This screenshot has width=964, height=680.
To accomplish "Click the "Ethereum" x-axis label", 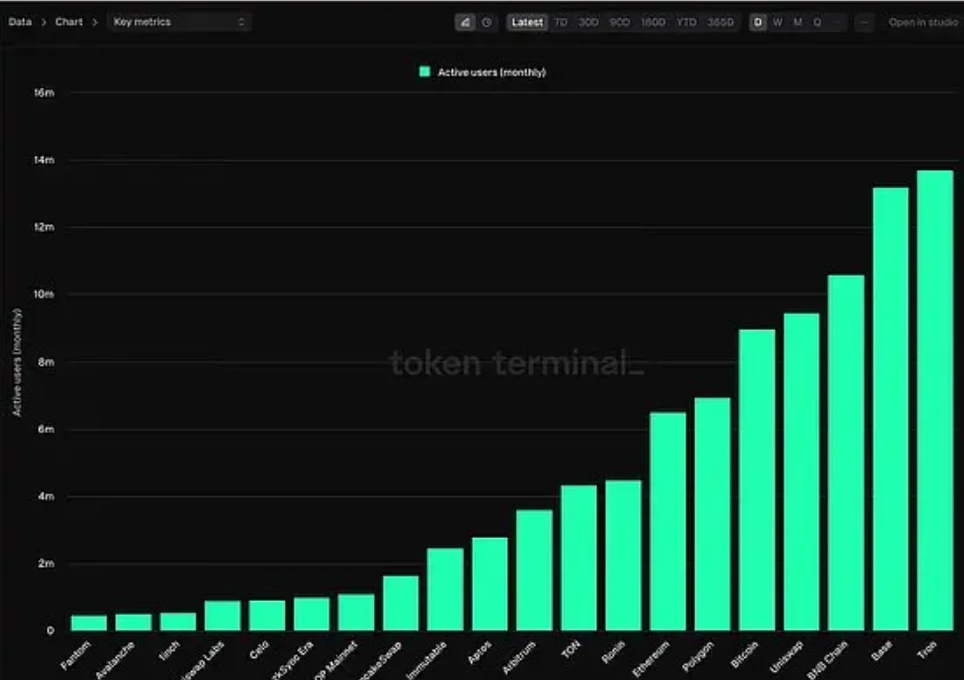I will pos(651,658).
